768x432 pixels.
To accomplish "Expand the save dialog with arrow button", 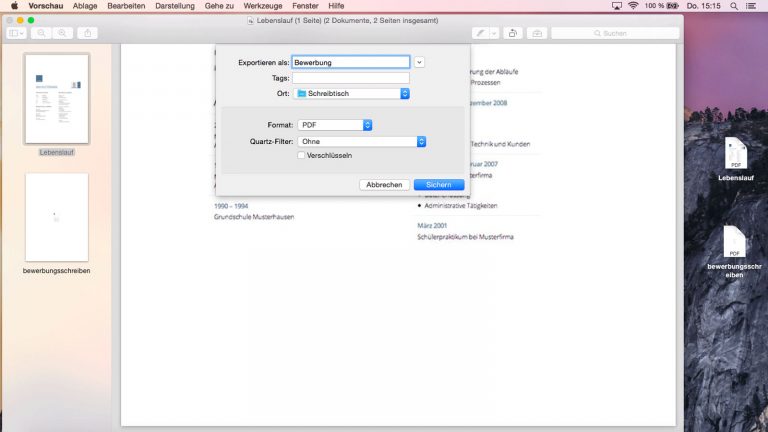I will click(x=420, y=62).
